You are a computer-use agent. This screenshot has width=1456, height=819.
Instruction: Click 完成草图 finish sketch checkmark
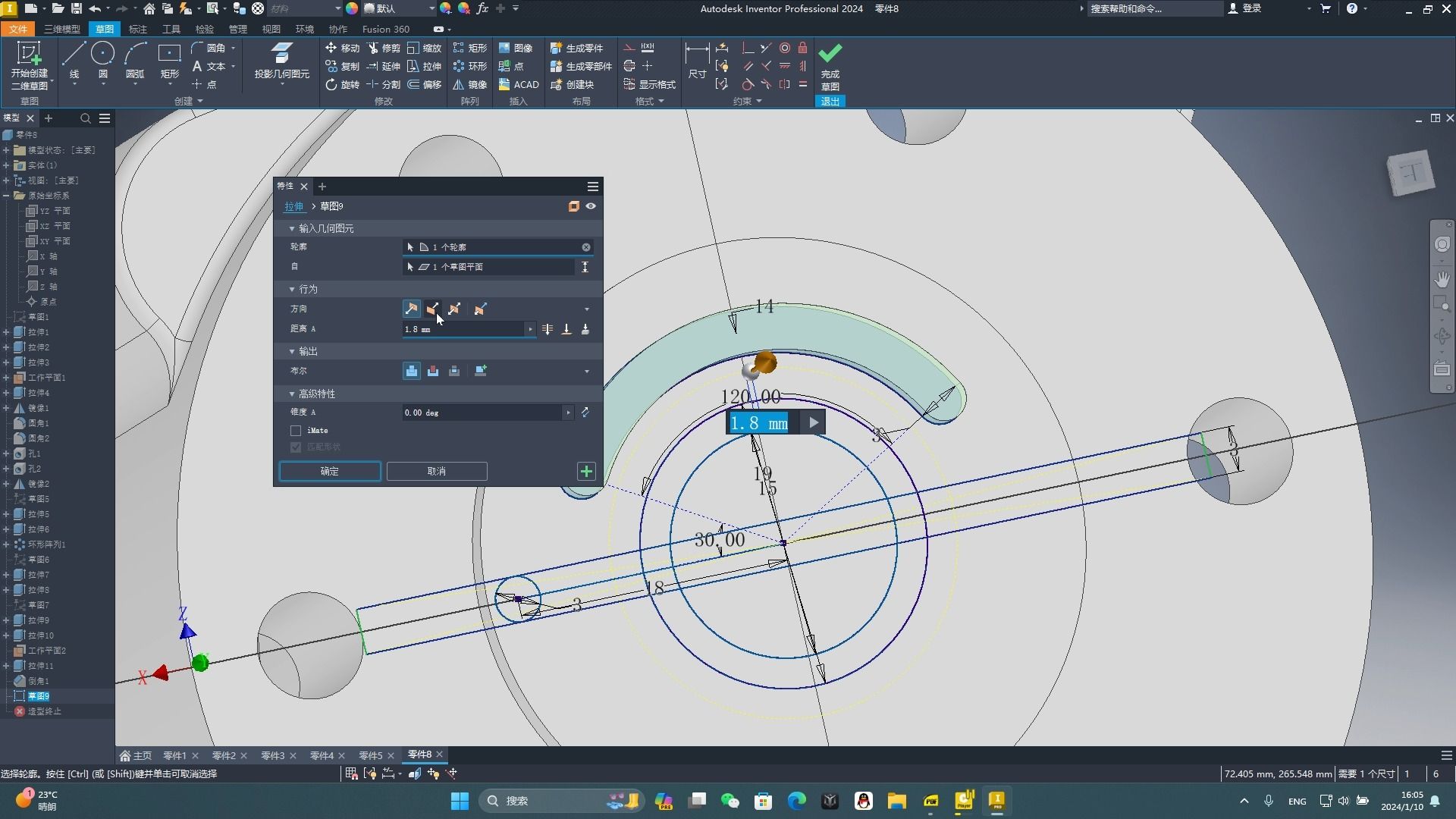pos(830,66)
